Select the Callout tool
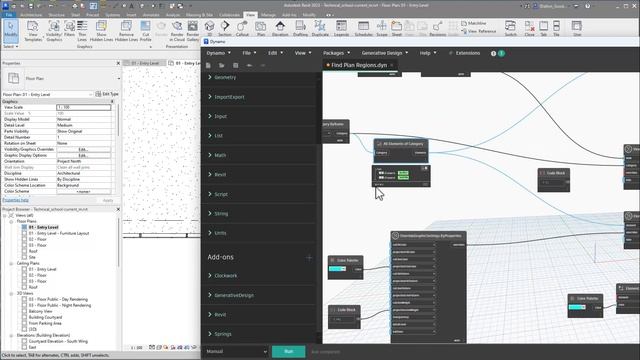This screenshot has width=640, height=360. pyautogui.click(x=242, y=29)
